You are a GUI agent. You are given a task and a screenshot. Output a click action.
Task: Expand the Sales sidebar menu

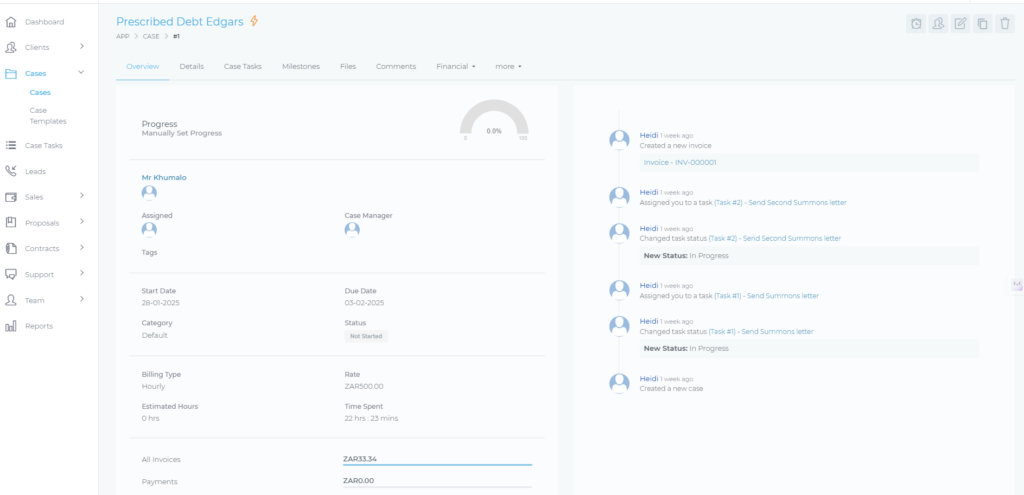click(81, 196)
